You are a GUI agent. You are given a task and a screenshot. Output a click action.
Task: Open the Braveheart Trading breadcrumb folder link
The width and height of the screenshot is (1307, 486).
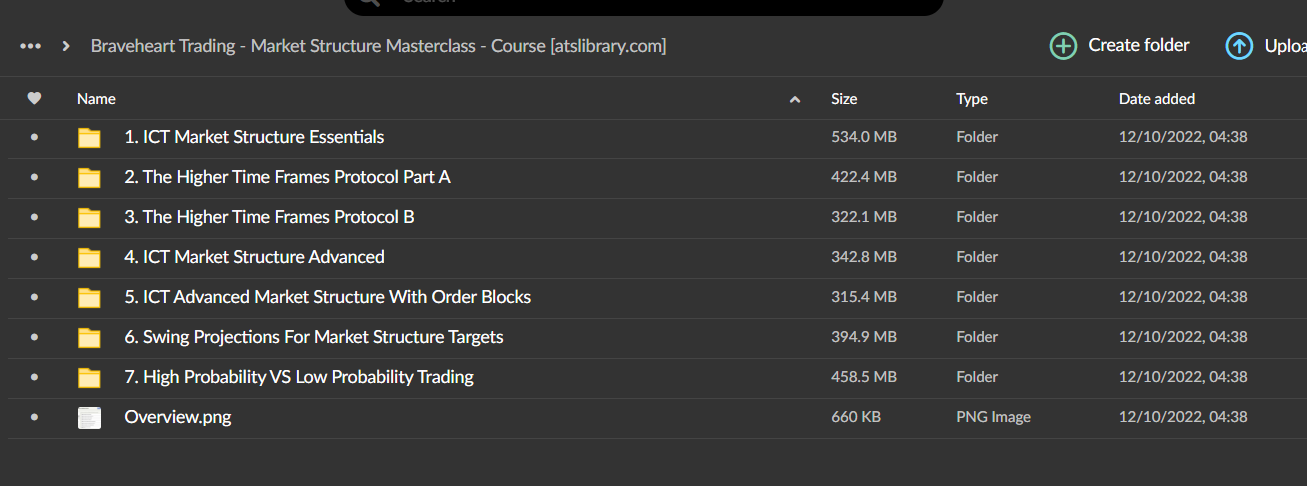point(378,46)
